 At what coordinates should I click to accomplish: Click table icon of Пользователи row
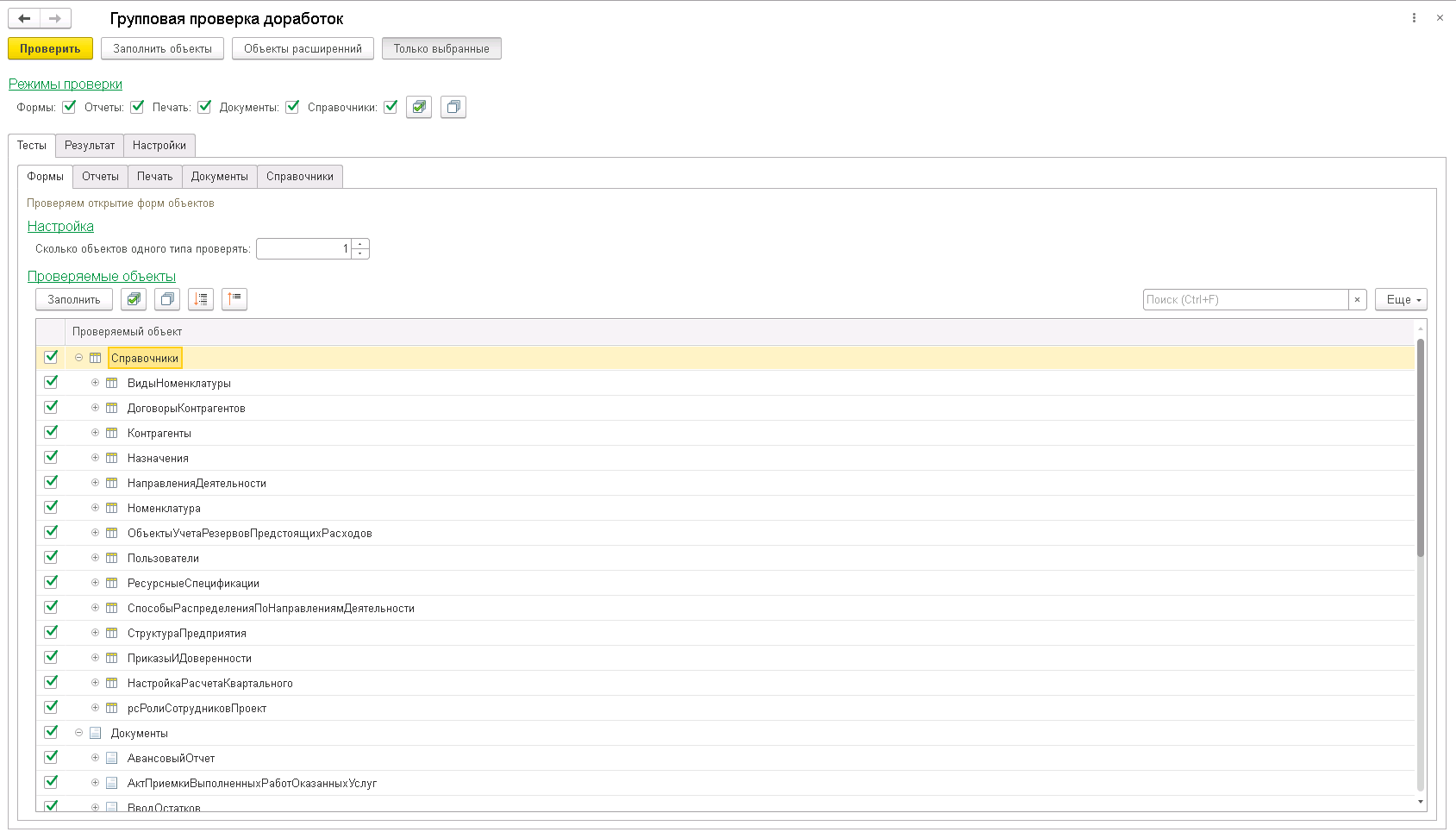111,558
